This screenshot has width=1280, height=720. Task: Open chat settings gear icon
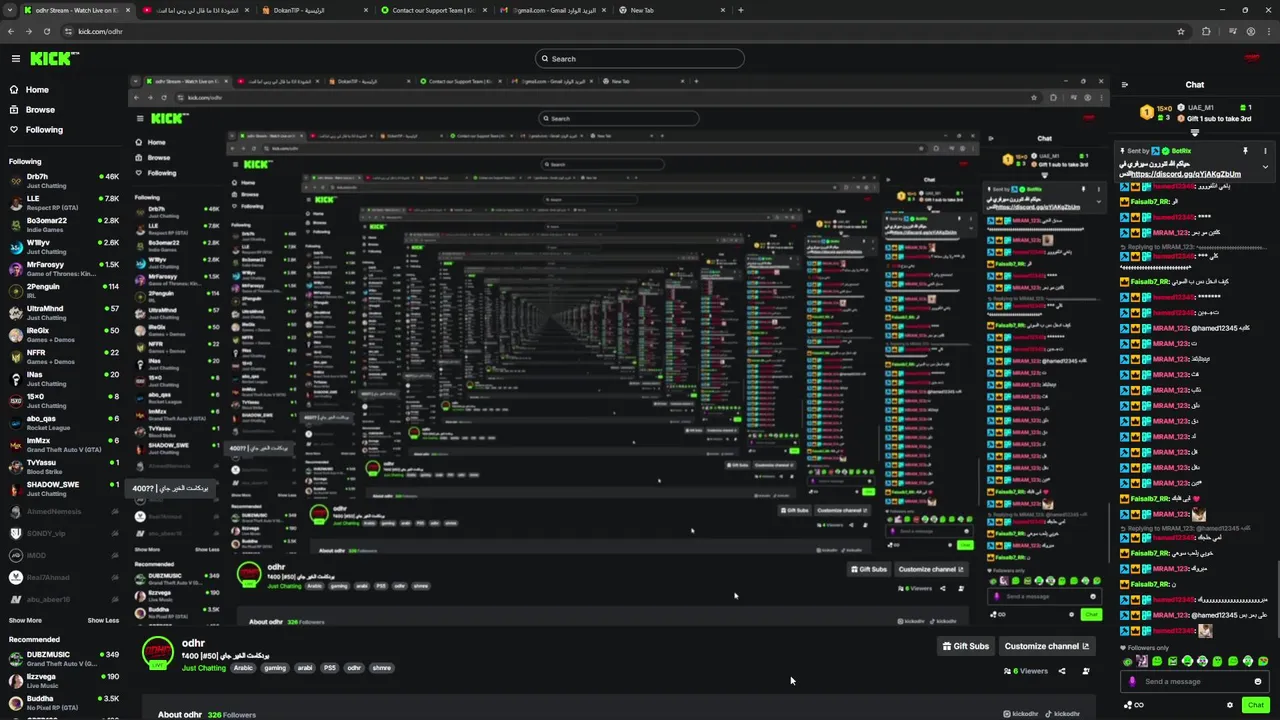[1230, 705]
